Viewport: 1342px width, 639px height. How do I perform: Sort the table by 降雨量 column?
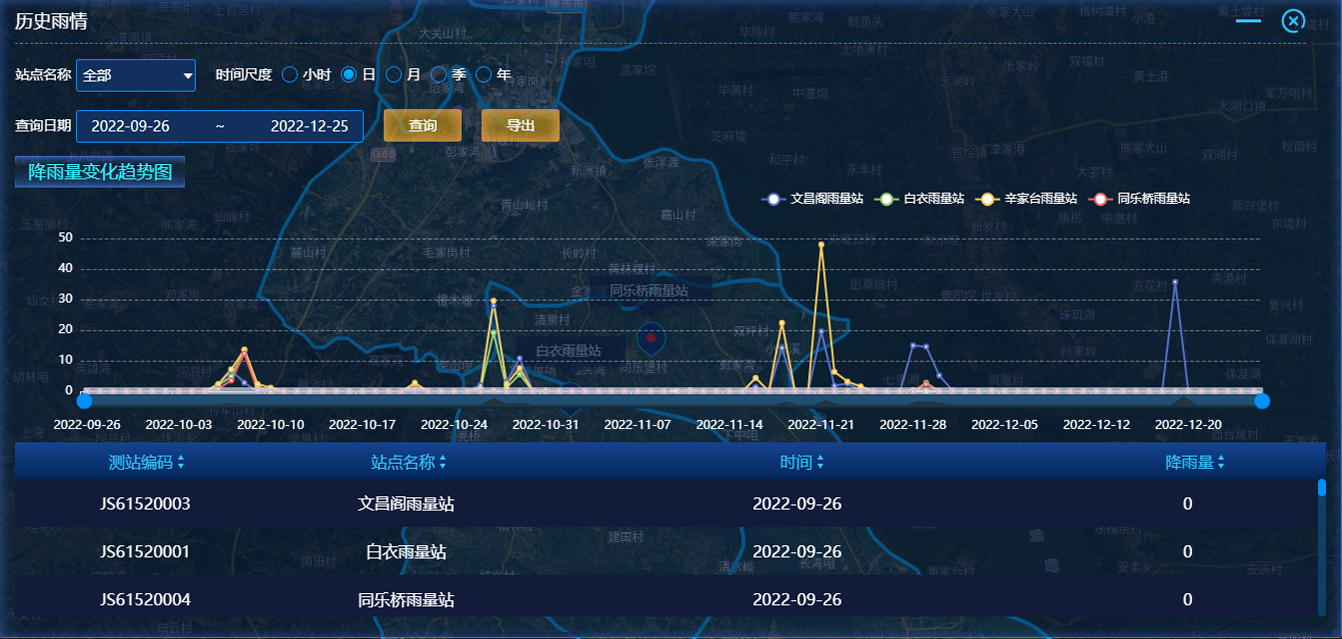(1221, 463)
